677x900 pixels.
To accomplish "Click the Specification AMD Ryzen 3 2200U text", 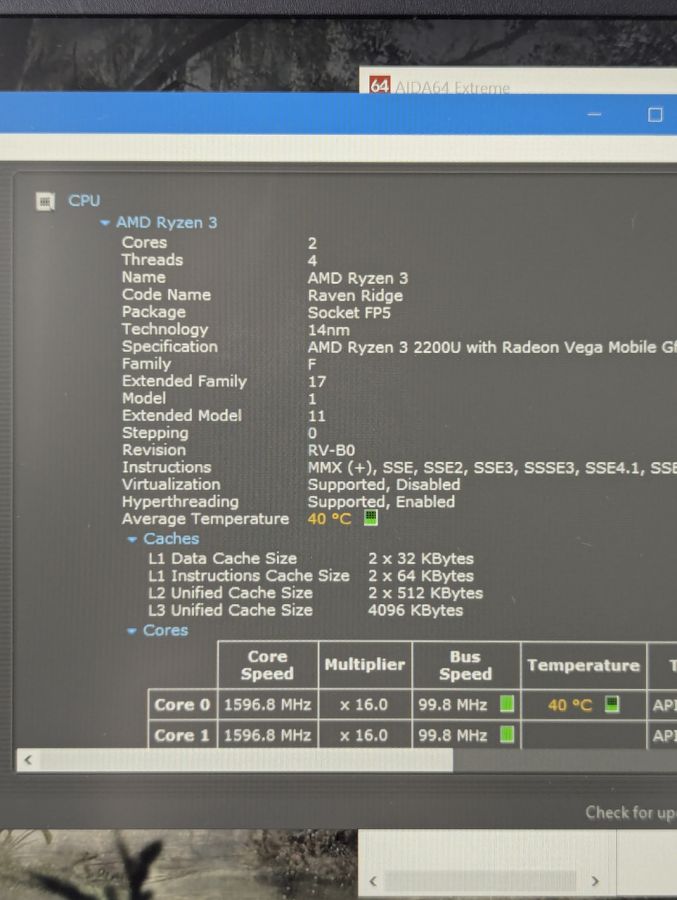I will 492,347.
